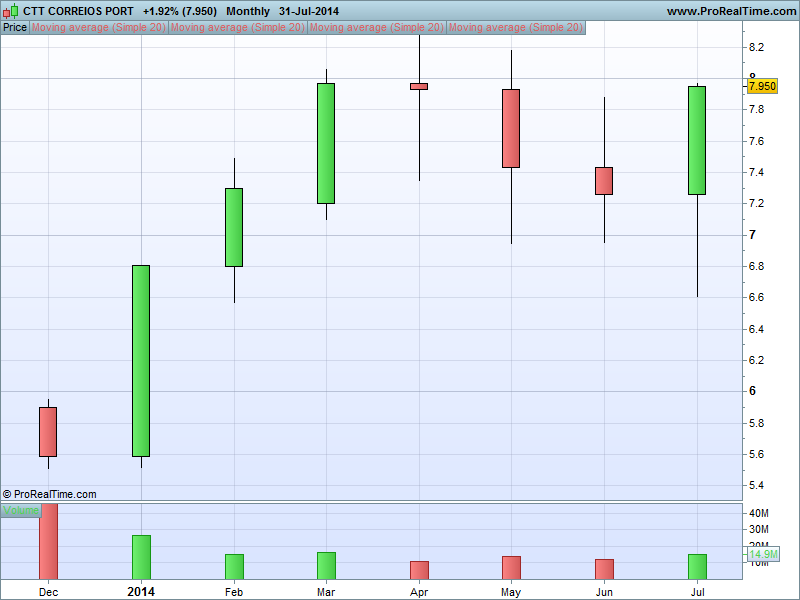The image size is (800, 600).
Task: Select the tall green January 2014 candle
Action: pos(141,361)
